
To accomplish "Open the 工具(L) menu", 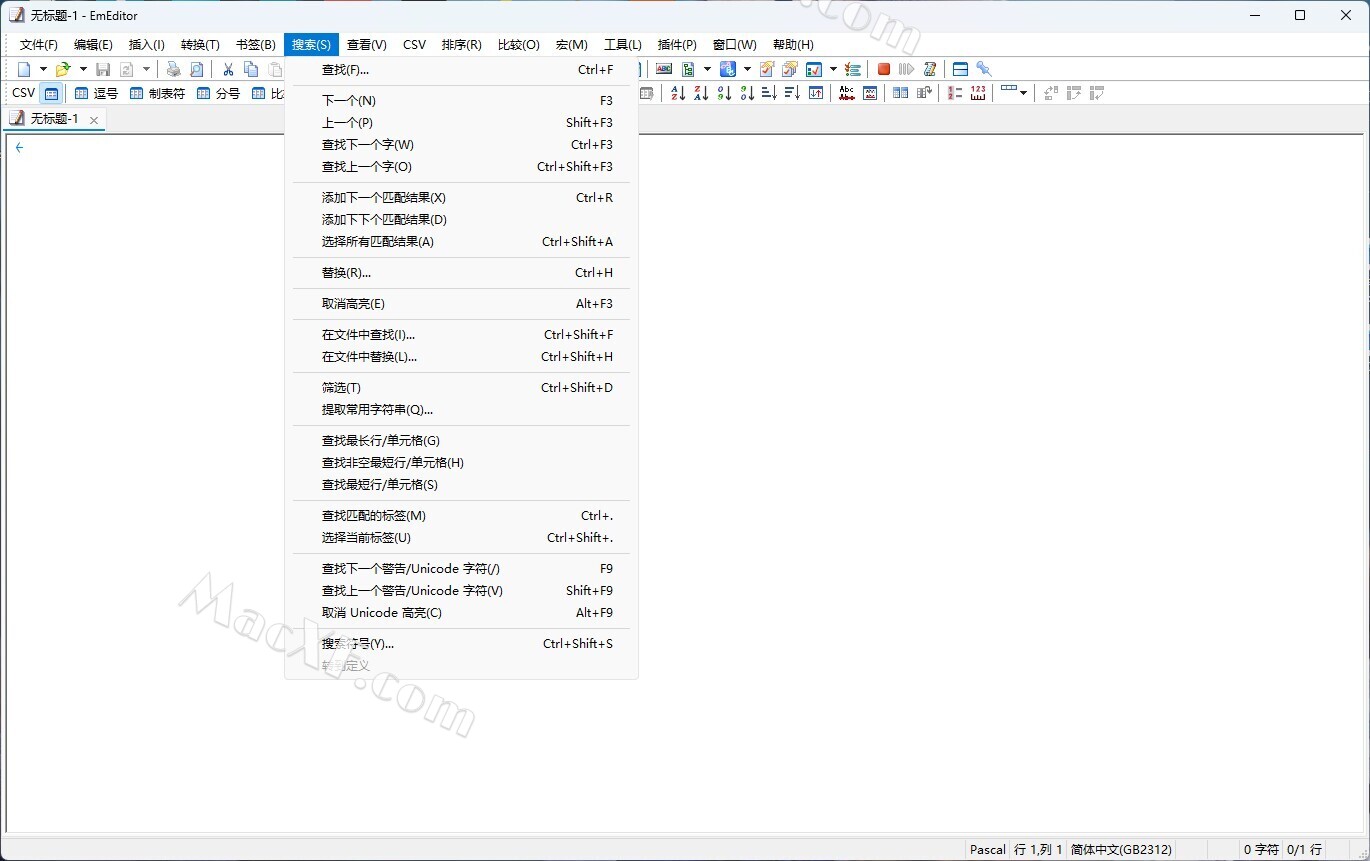I will pyautogui.click(x=623, y=45).
